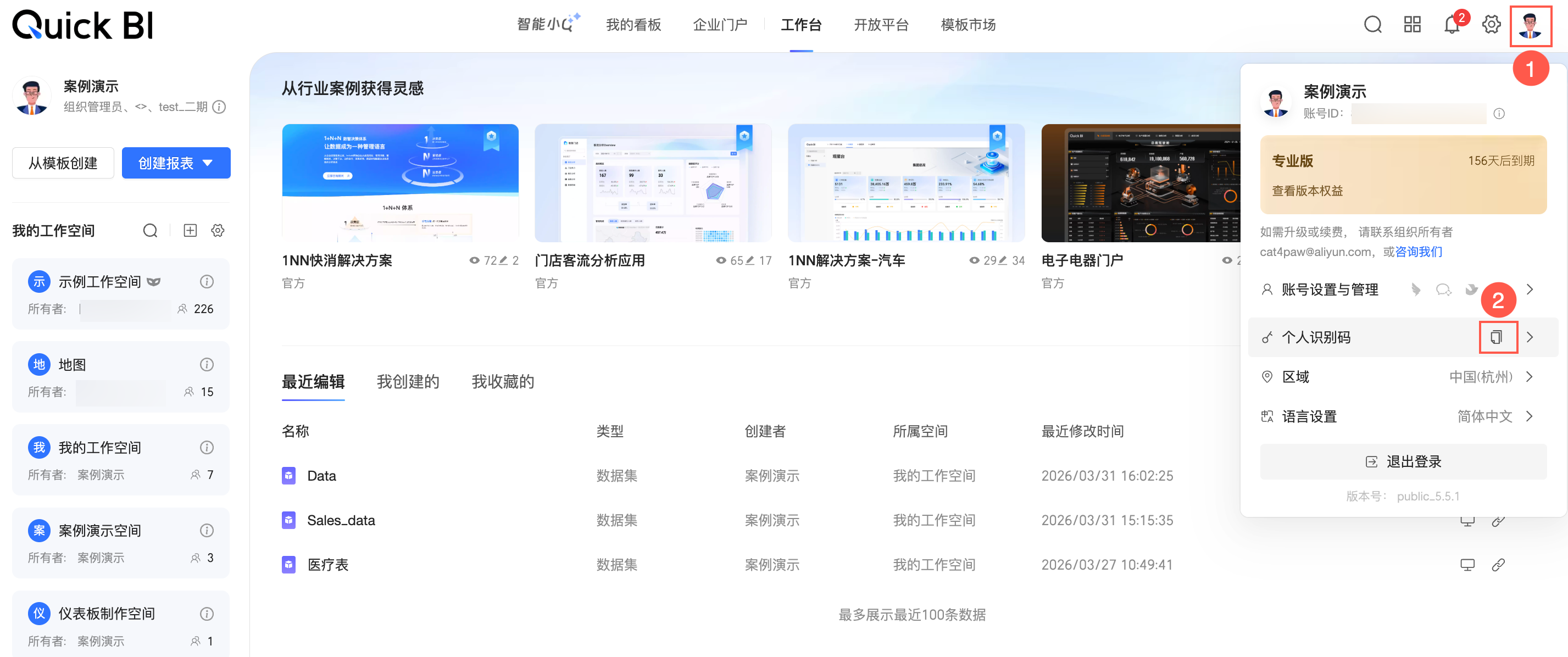Open the settings gear in top bar

(1491, 25)
